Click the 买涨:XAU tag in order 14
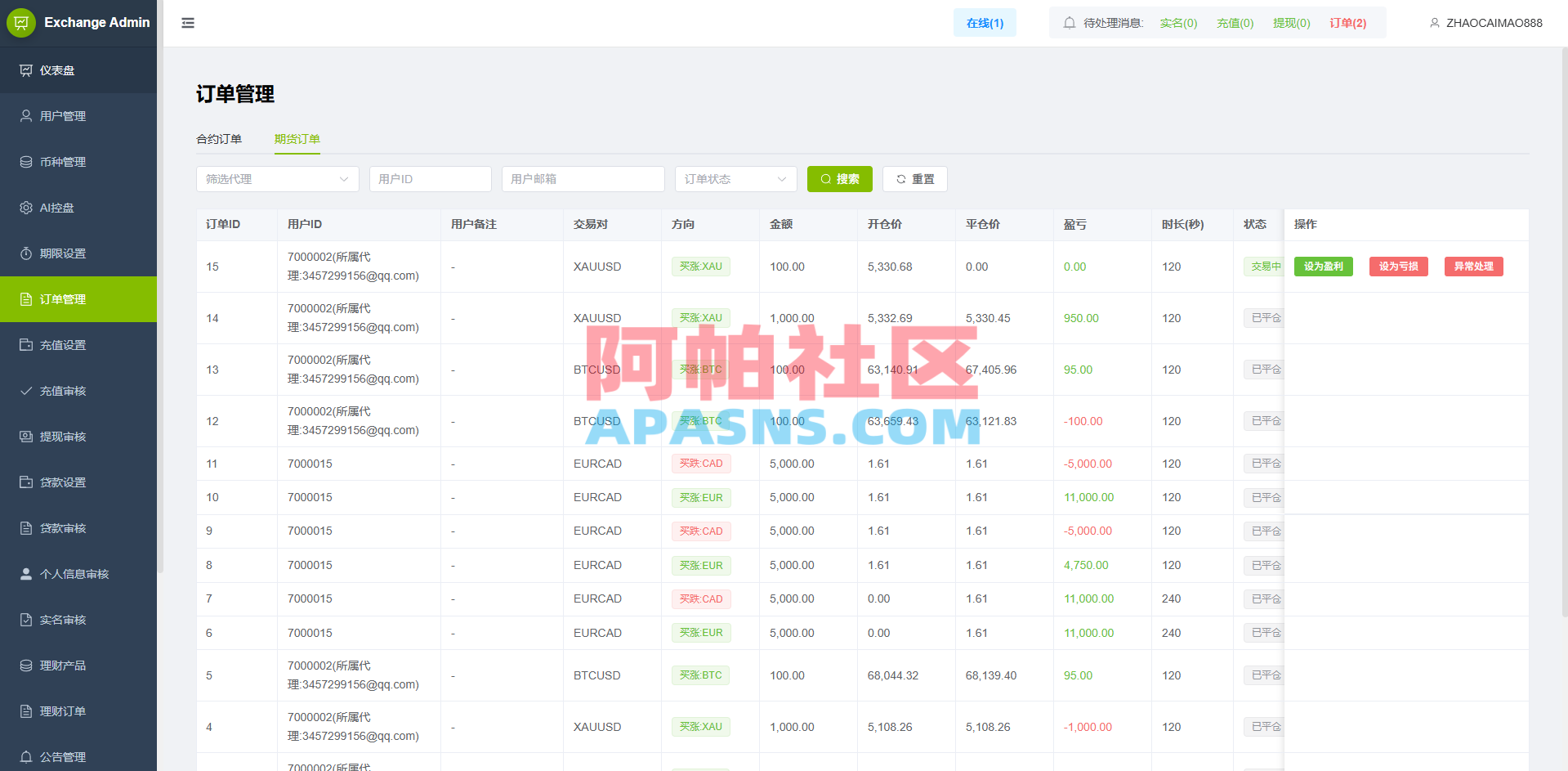 [701, 318]
